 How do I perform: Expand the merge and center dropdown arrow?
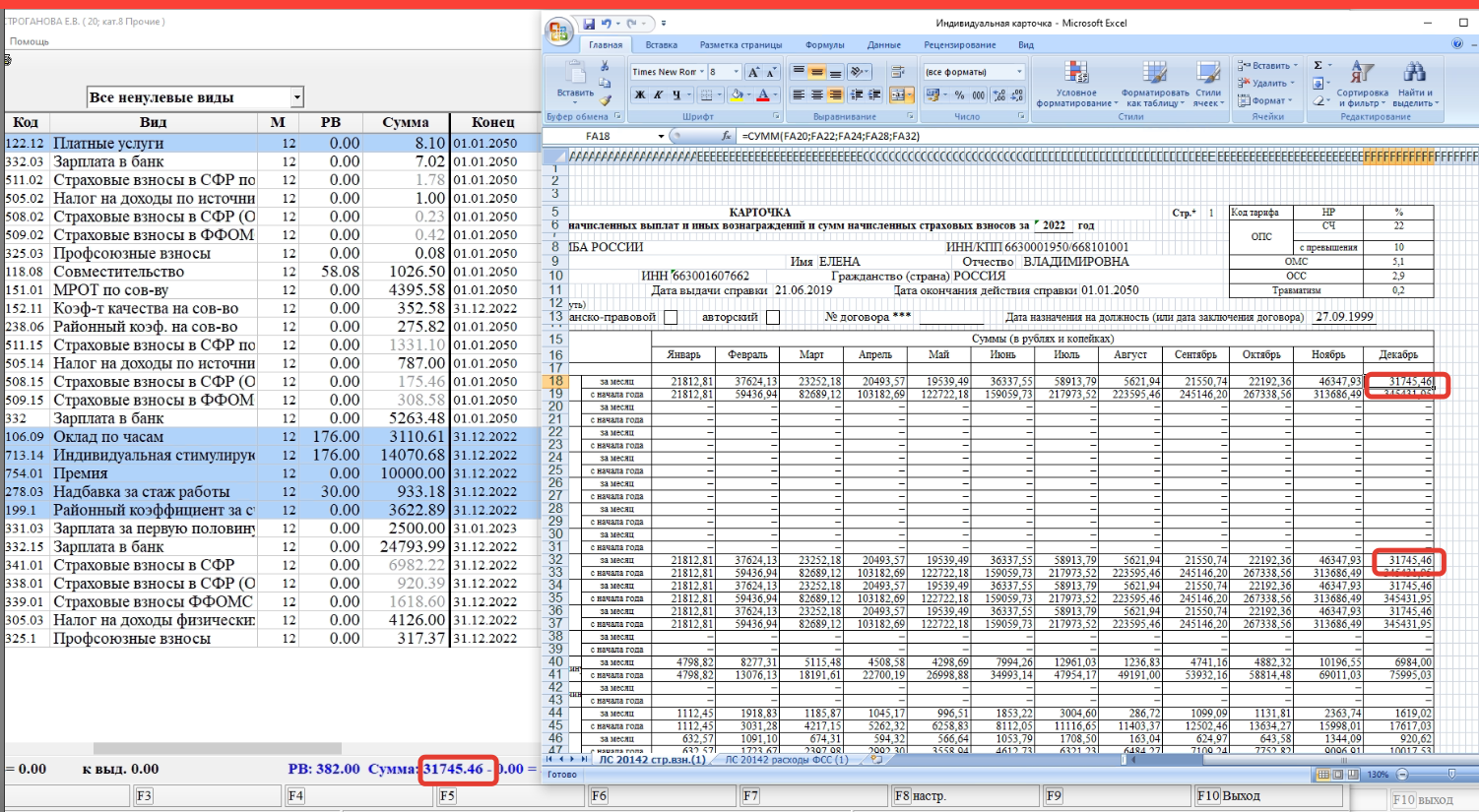point(910,94)
